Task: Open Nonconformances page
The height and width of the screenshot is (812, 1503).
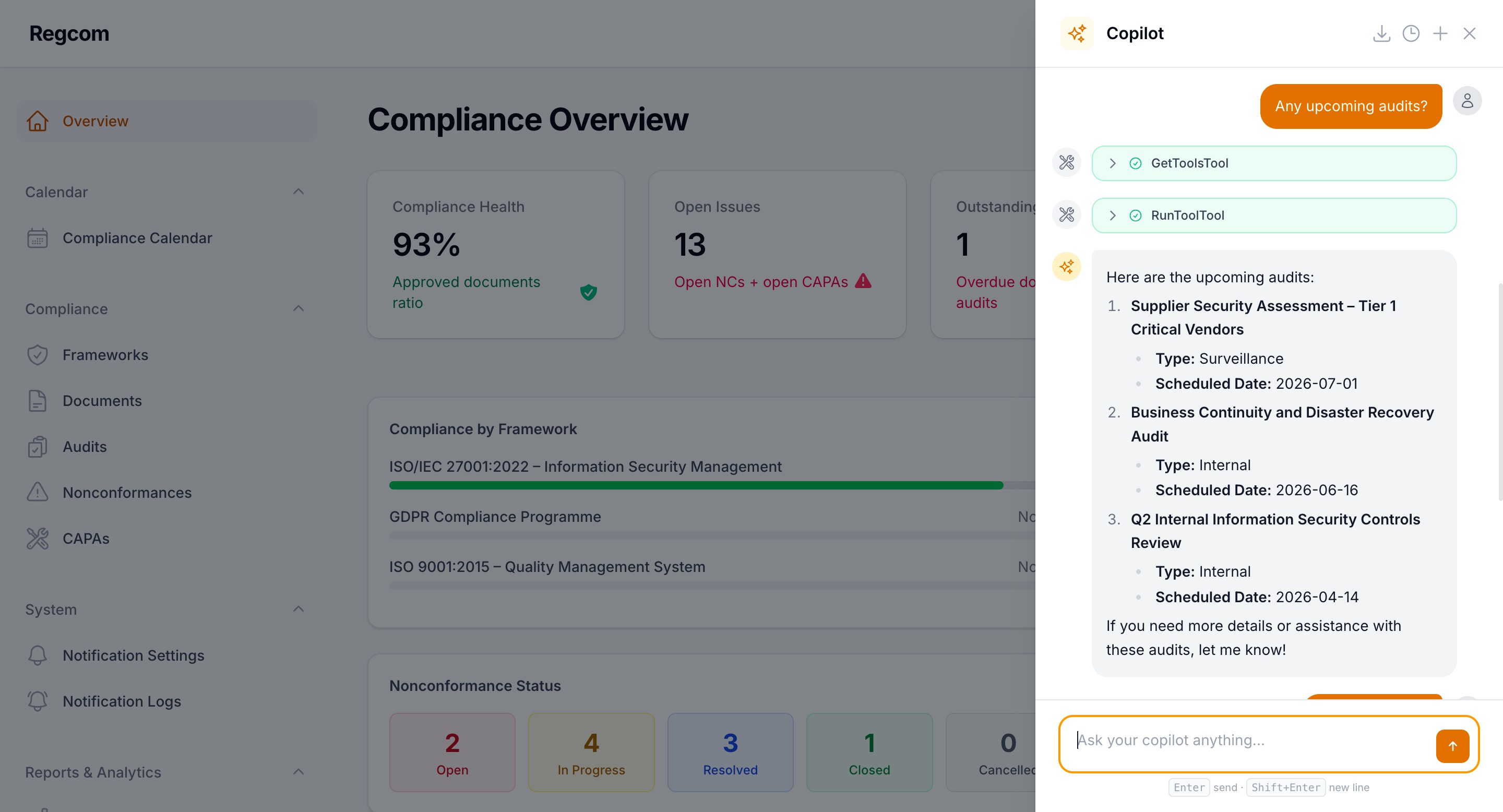Action: (x=167, y=492)
